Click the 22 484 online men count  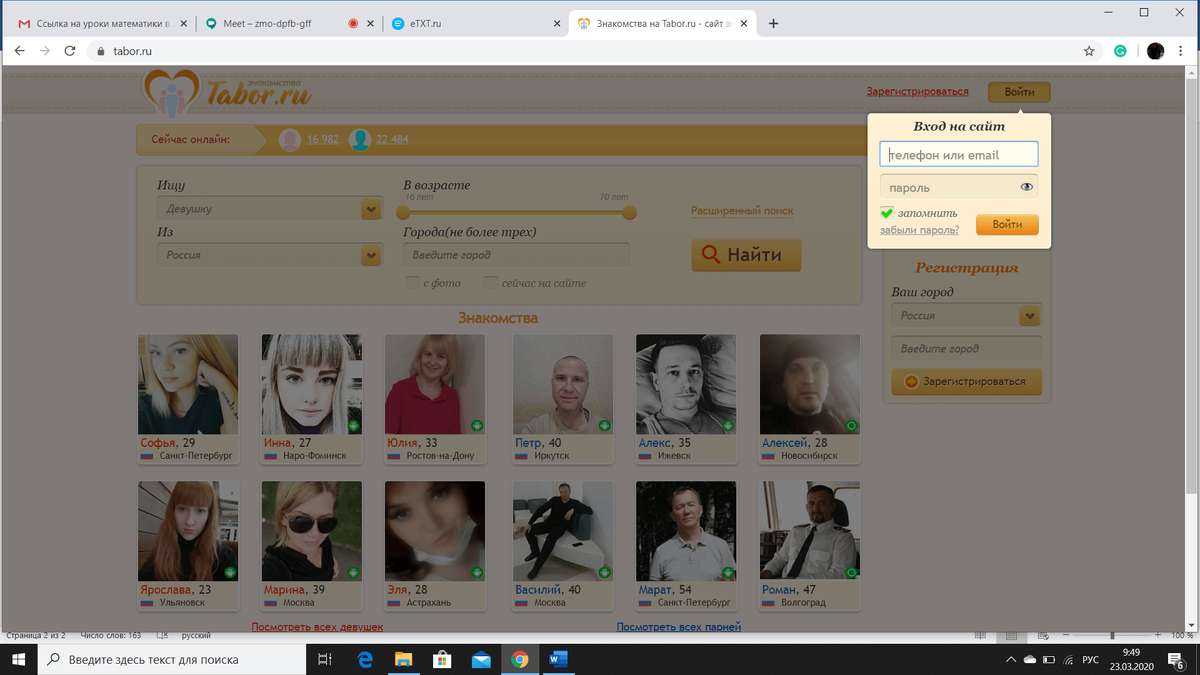point(392,140)
